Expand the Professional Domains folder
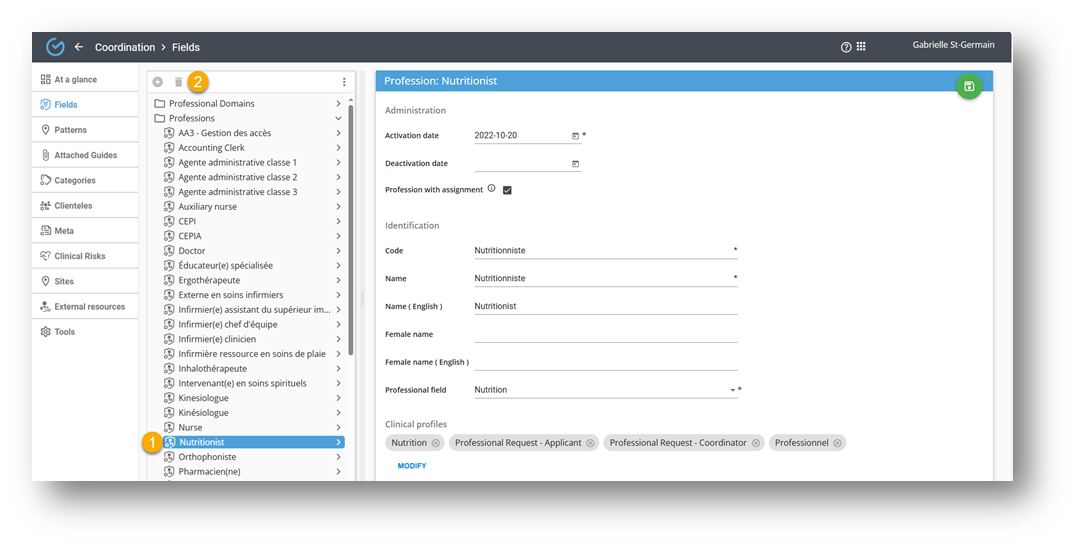The width and height of the screenshot is (1078, 546). click(339, 104)
